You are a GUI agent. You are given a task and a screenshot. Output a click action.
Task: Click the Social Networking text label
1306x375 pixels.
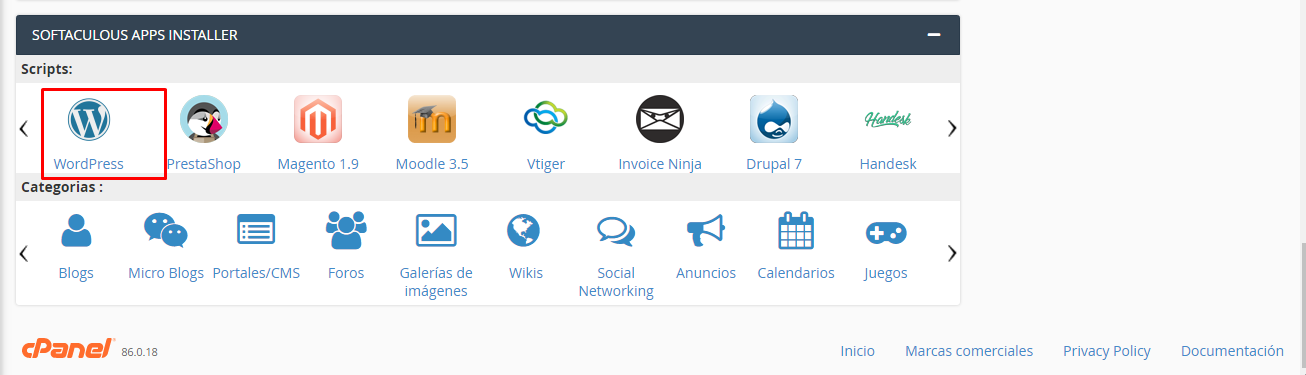pos(616,282)
